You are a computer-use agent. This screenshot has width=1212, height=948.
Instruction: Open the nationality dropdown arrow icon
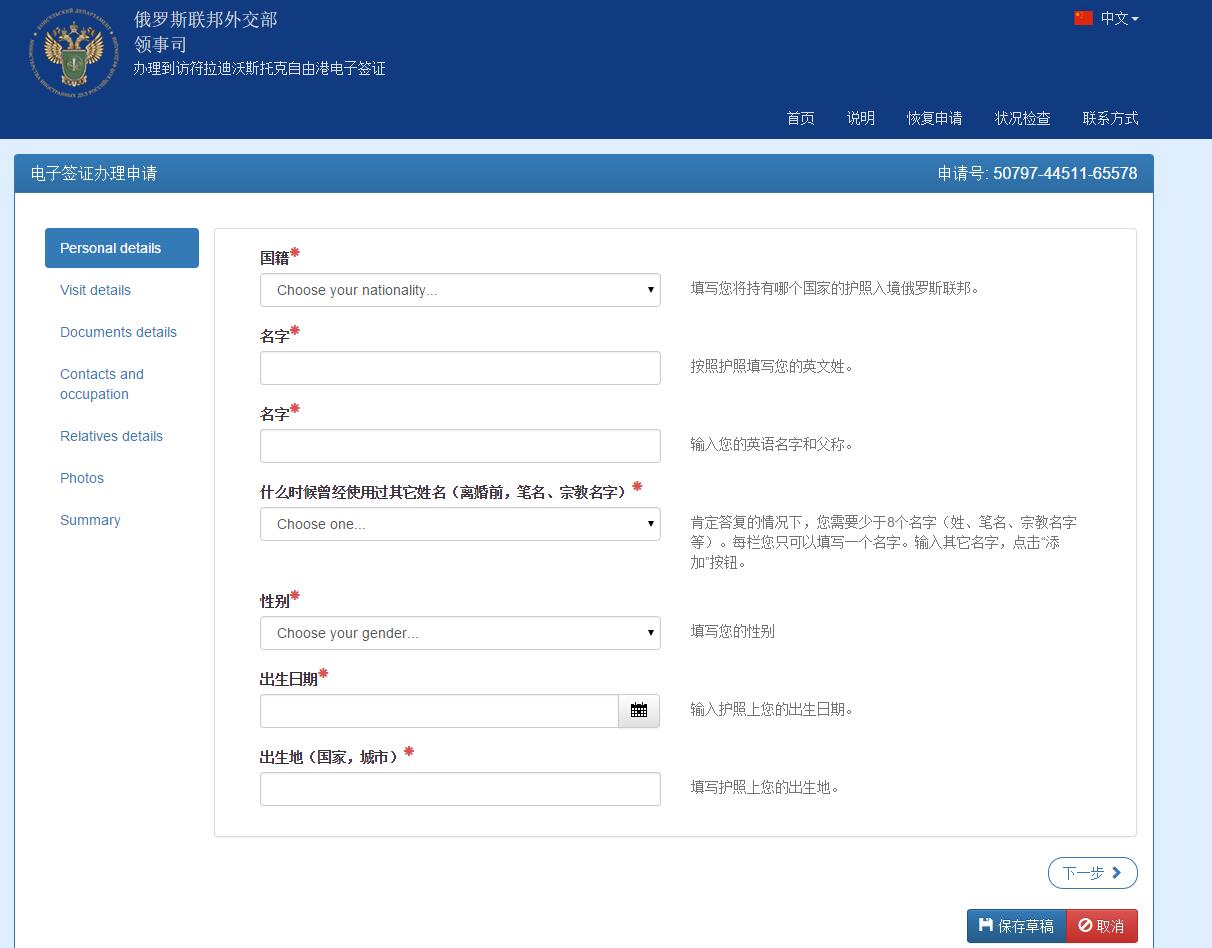click(648, 290)
